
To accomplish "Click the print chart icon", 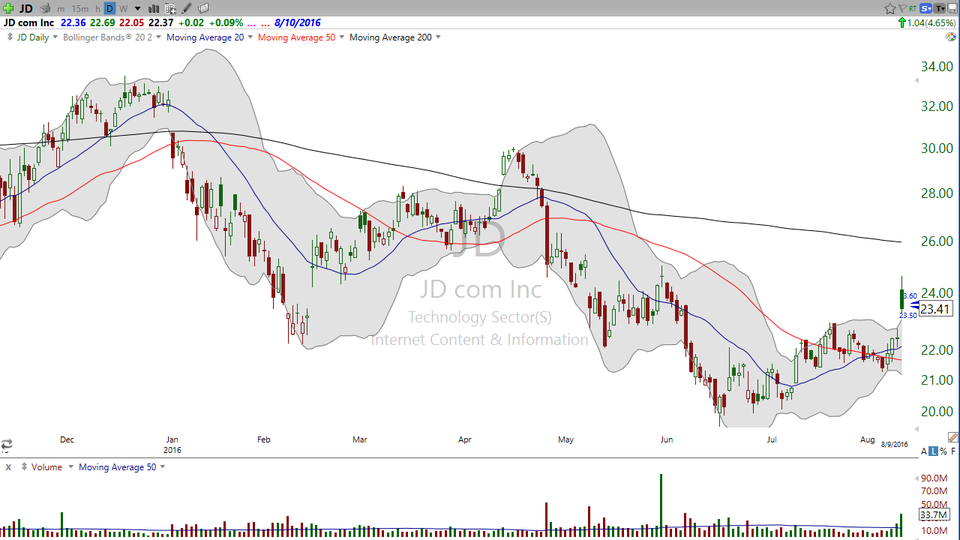I will click(45, 8).
